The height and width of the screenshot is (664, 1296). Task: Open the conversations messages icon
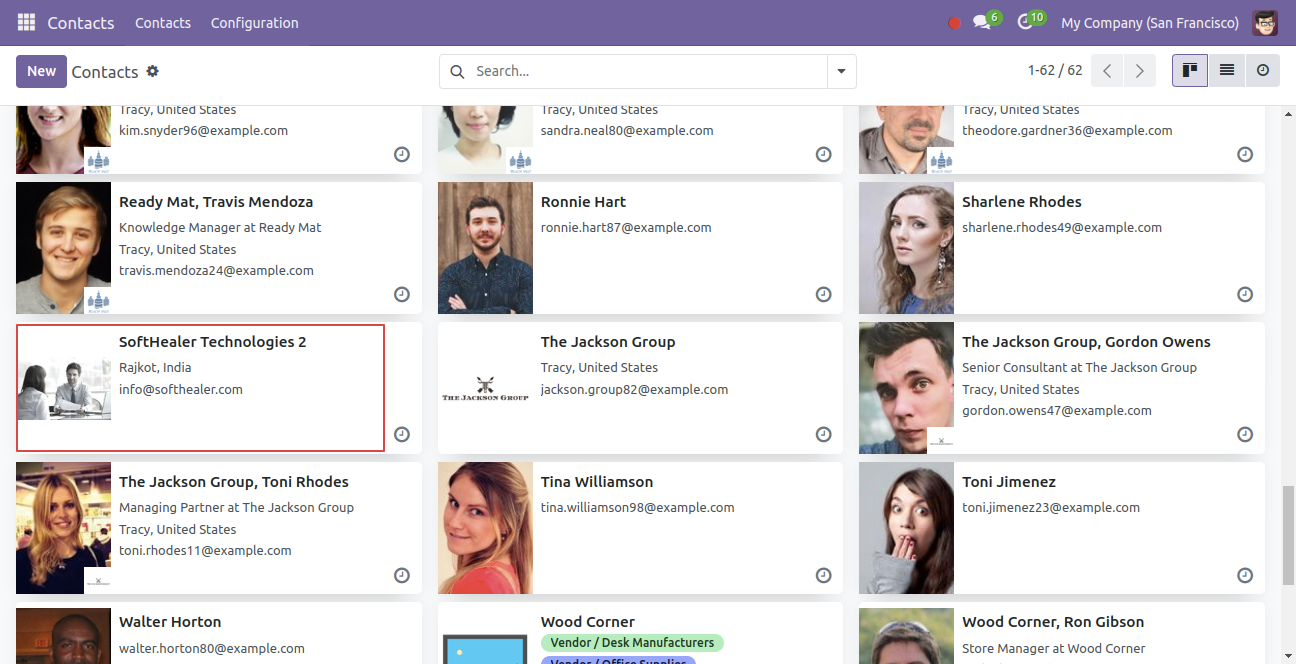(982, 22)
